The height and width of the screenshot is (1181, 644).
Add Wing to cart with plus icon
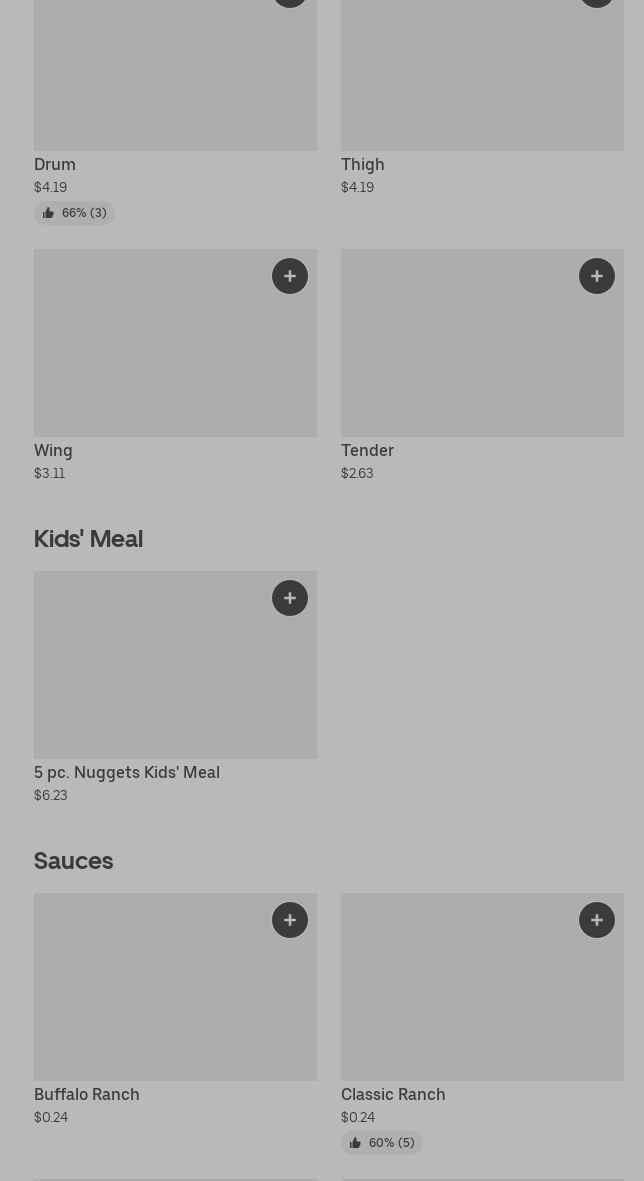(290, 276)
